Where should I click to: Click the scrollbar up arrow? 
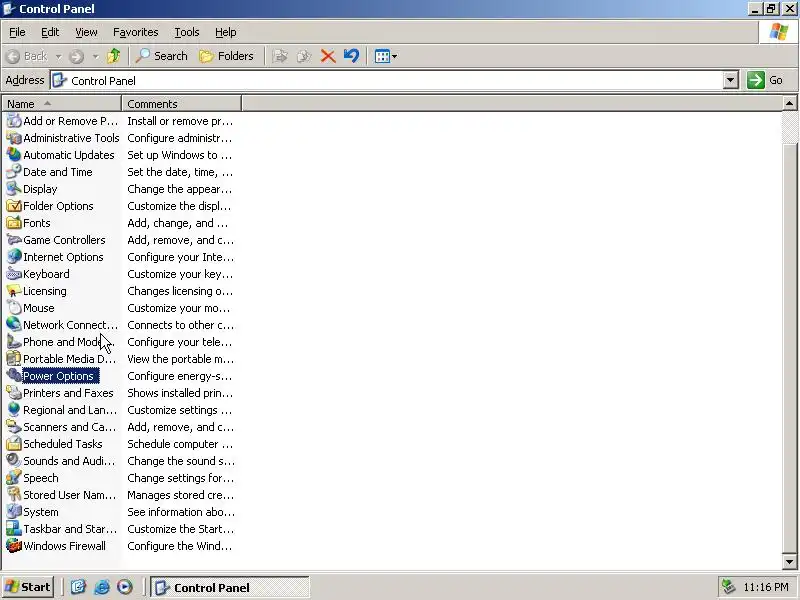[789, 104]
